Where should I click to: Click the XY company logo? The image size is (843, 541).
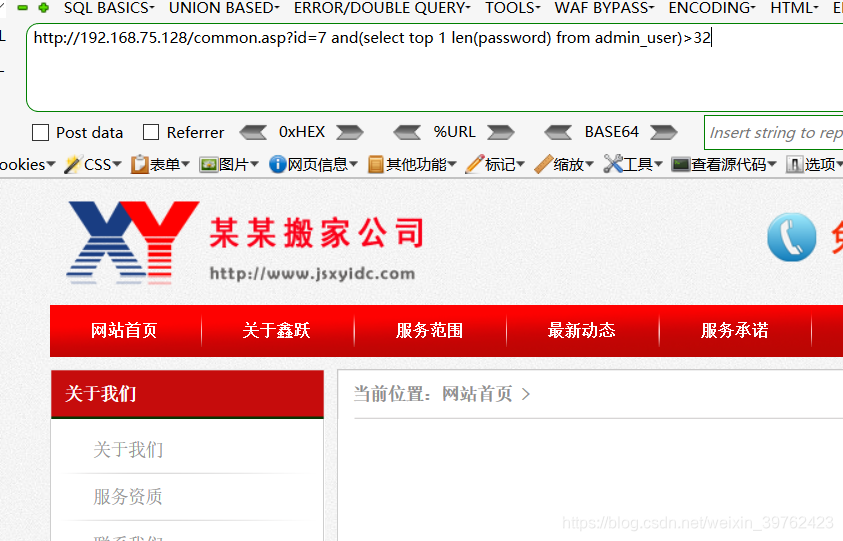point(133,242)
